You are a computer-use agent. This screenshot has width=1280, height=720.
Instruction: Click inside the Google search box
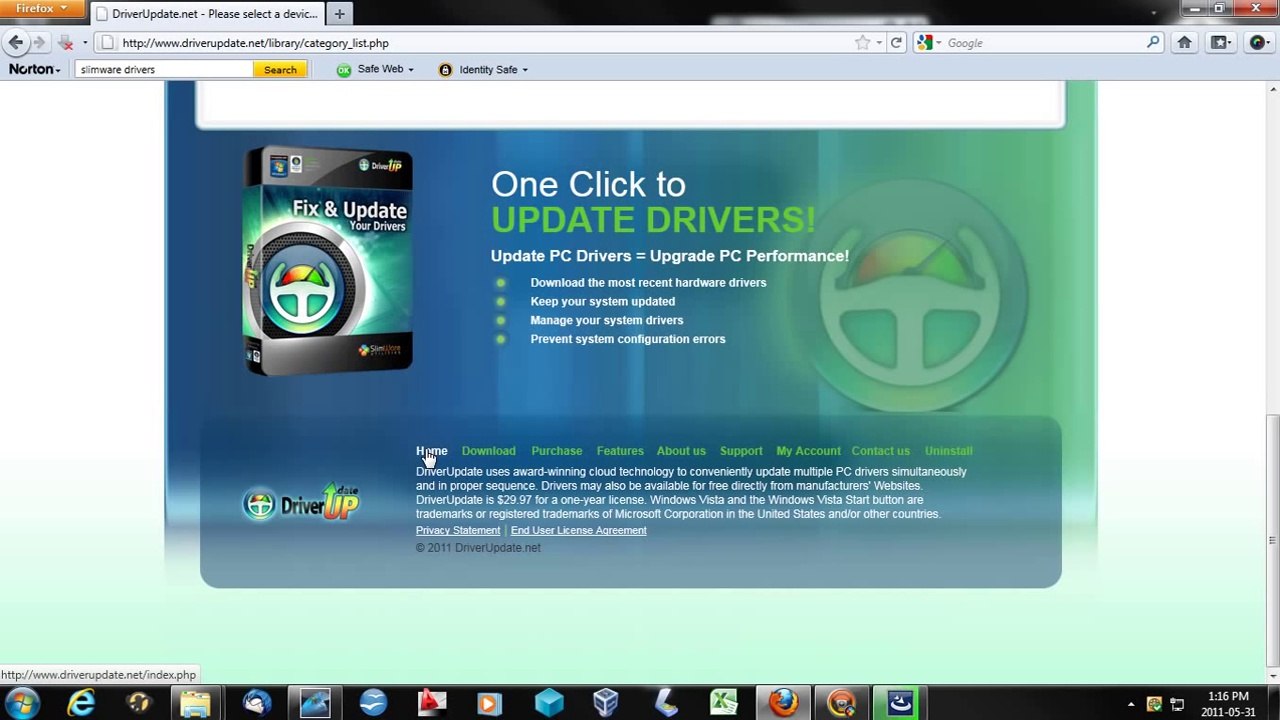[x=1042, y=43]
